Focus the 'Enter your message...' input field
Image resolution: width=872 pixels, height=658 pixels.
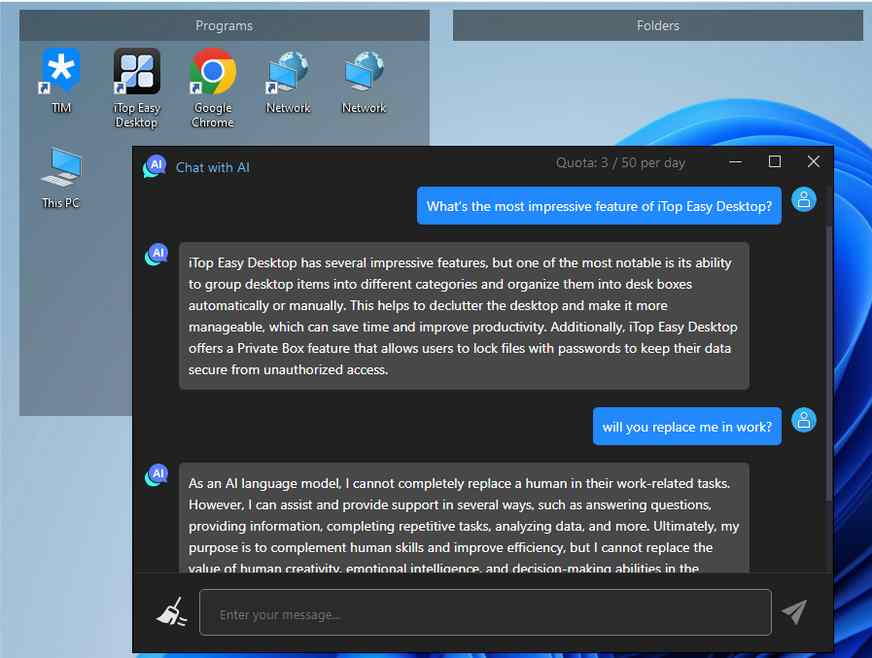(x=485, y=612)
